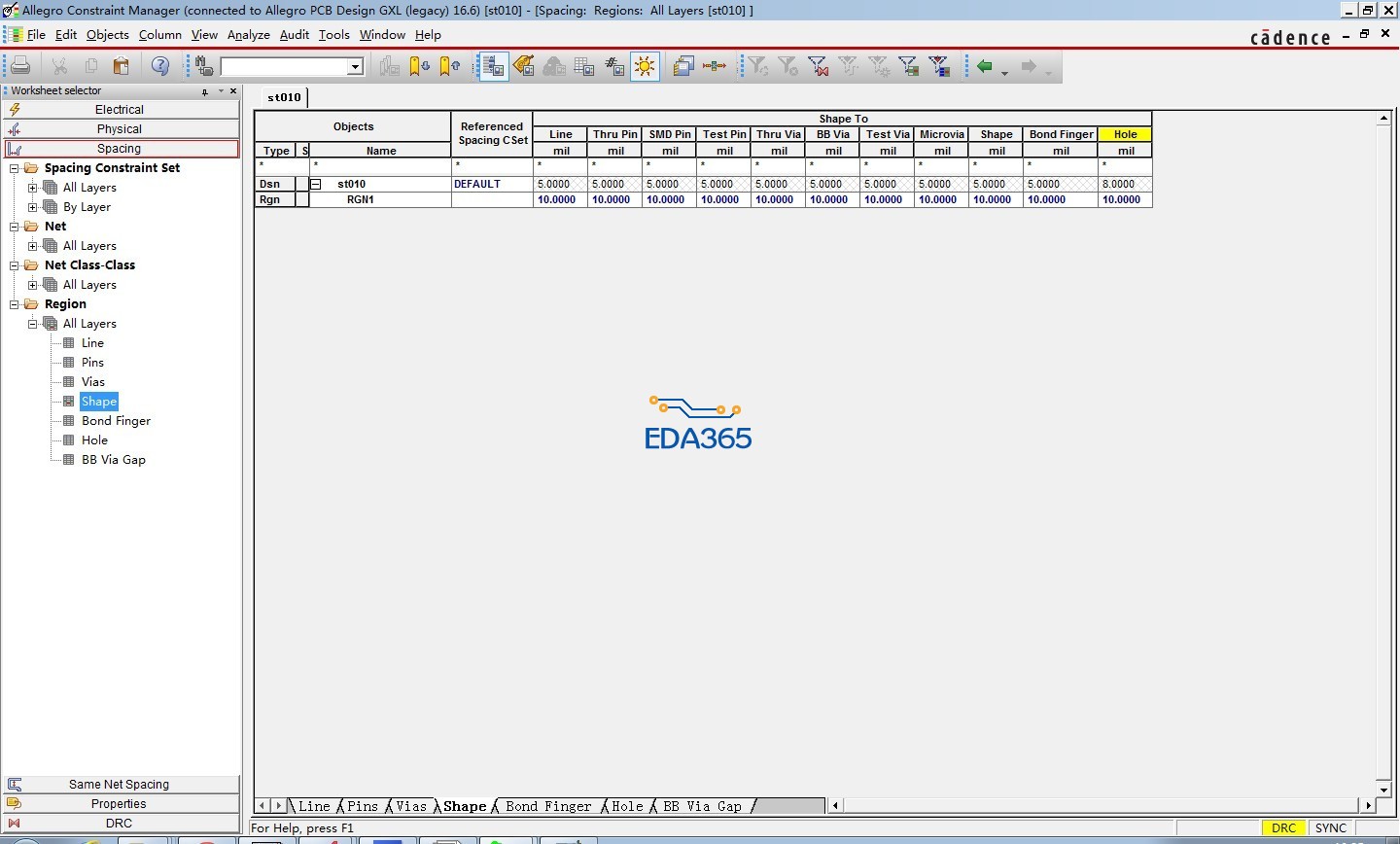Collapse the Region folder node
Screen dimensions: 1400x844
pyautogui.click(x=15, y=304)
